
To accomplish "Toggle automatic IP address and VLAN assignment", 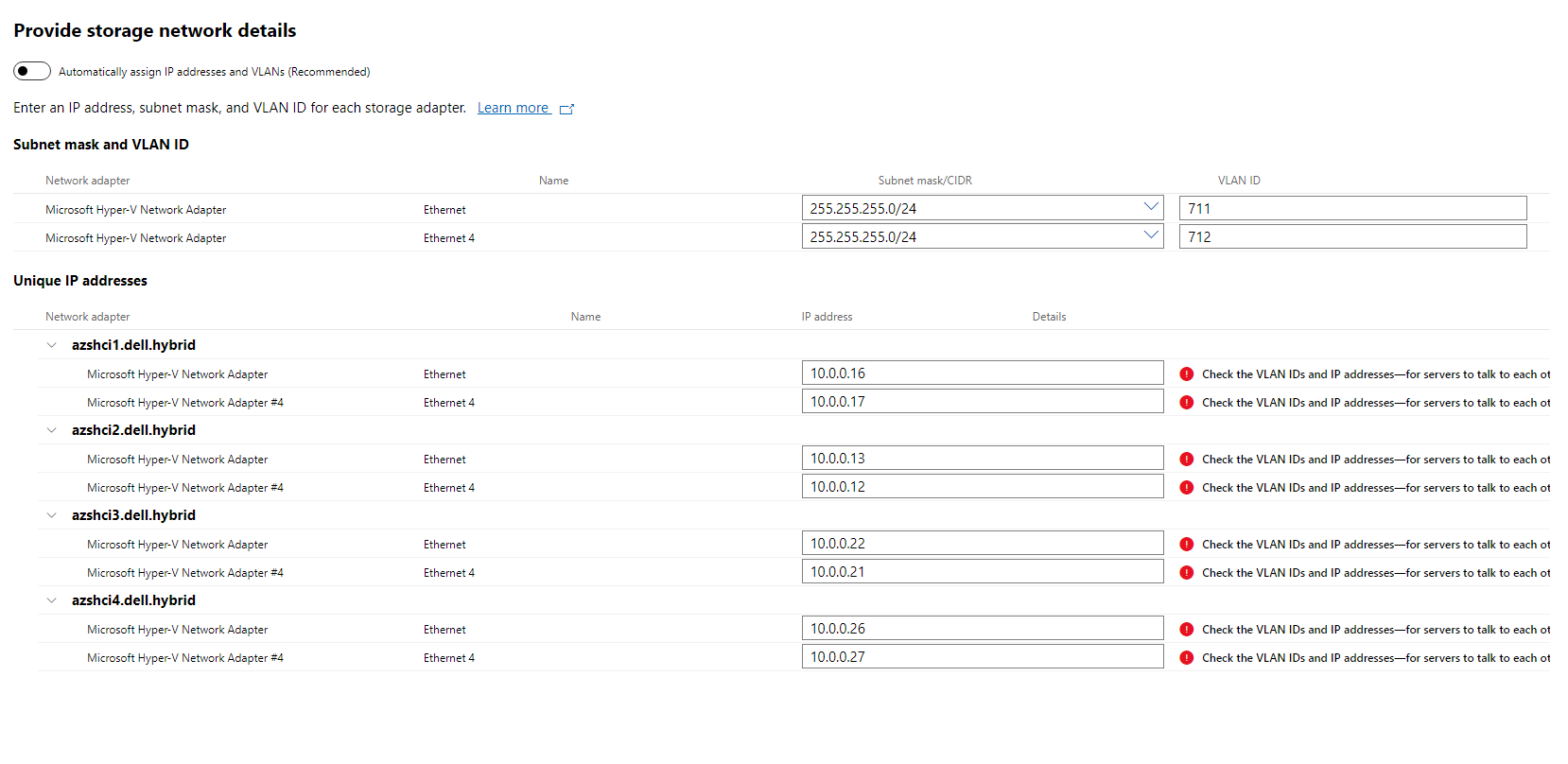I will click(x=32, y=72).
